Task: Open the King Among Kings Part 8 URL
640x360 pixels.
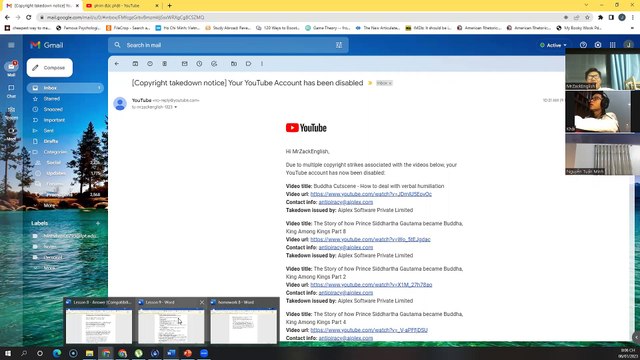Action: (370, 240)
